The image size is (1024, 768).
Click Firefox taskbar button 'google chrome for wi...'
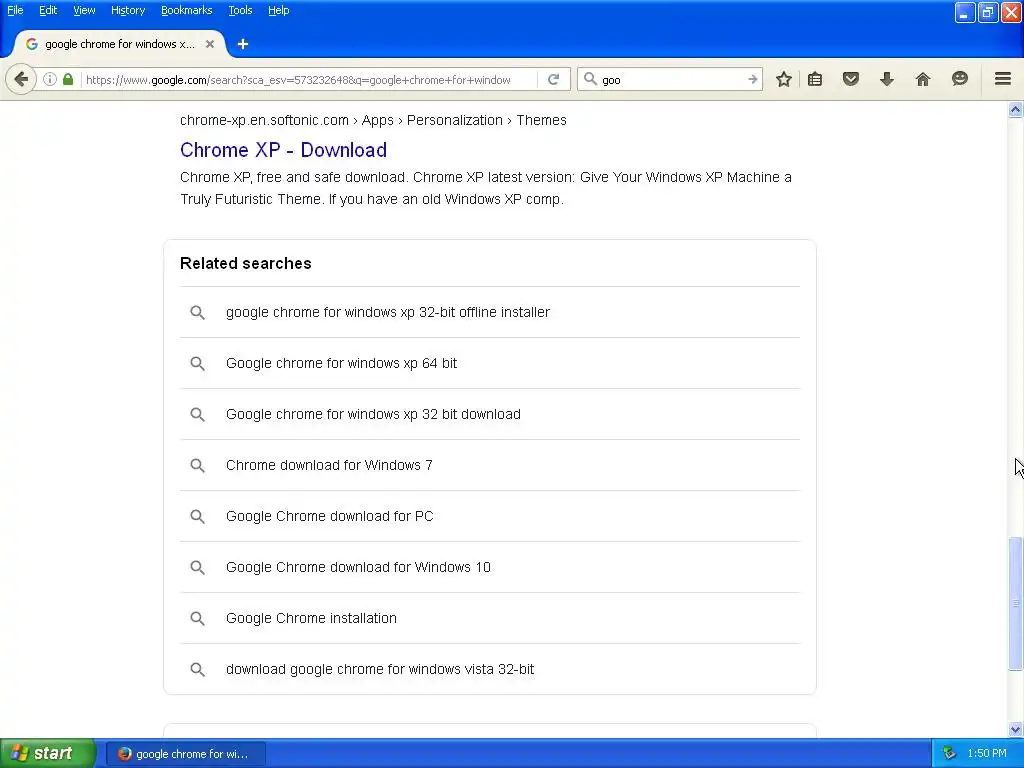(185, 754)
